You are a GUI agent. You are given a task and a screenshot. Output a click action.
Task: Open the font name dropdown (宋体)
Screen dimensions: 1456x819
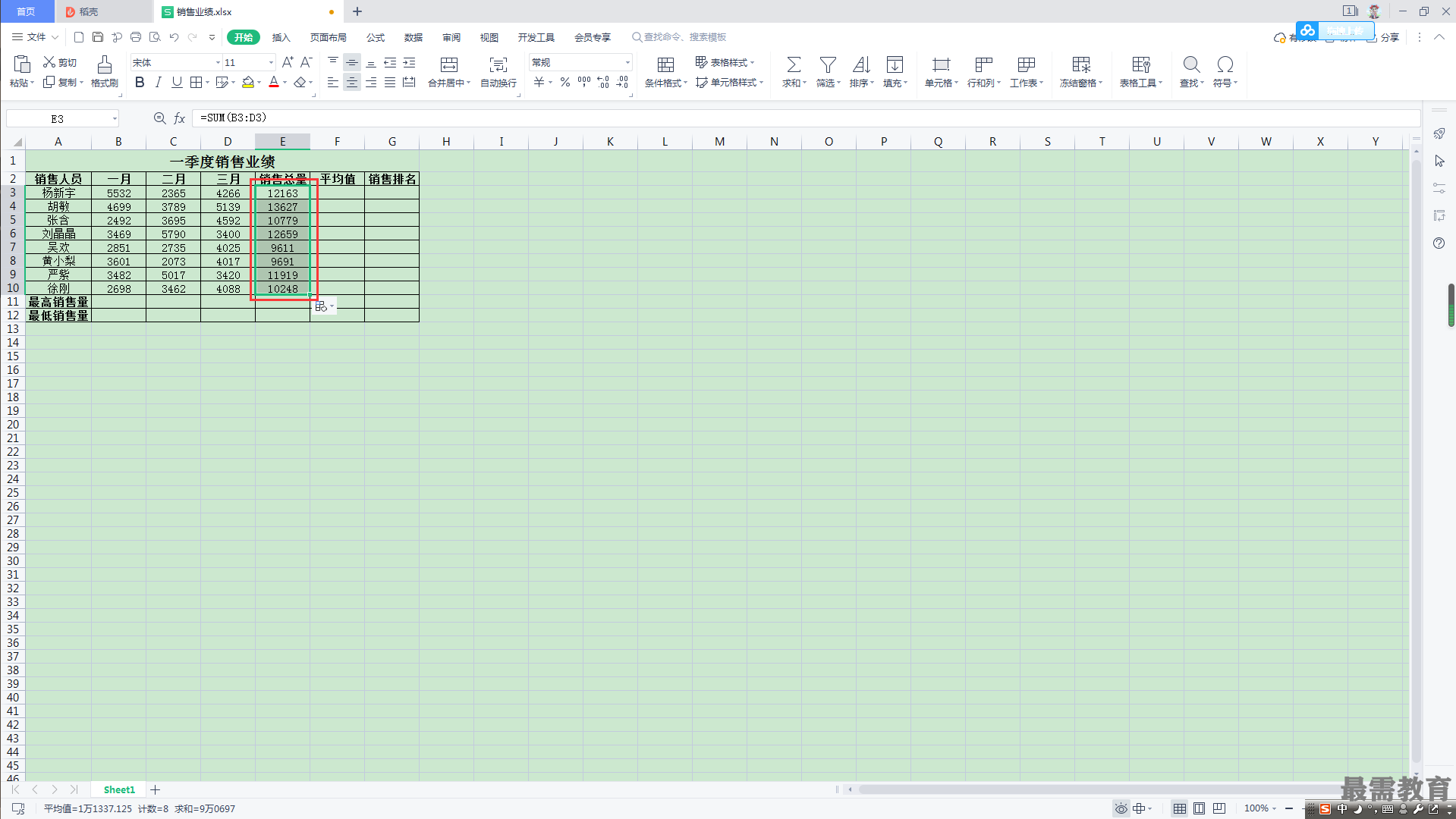point(219,62)
